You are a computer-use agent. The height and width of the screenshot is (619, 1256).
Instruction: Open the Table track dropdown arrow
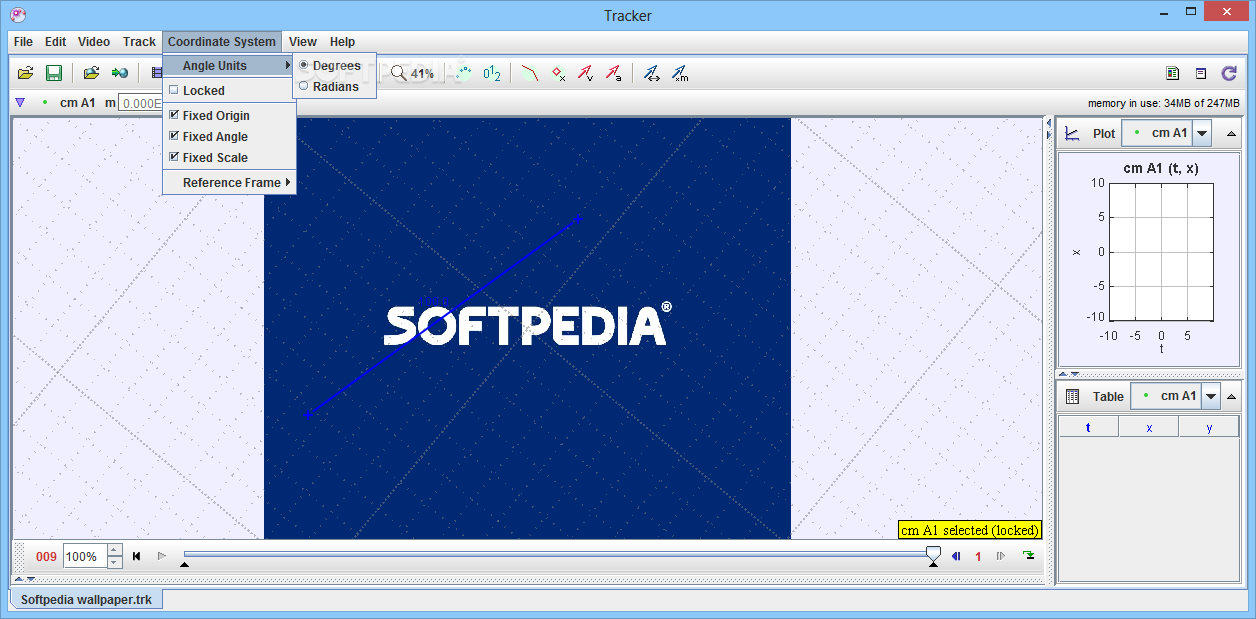pyautogui.click(x=1211, y=396)
